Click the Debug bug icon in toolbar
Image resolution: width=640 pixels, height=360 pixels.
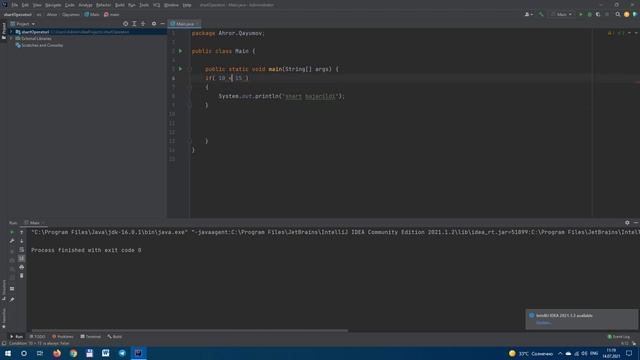tap(589, 14)
